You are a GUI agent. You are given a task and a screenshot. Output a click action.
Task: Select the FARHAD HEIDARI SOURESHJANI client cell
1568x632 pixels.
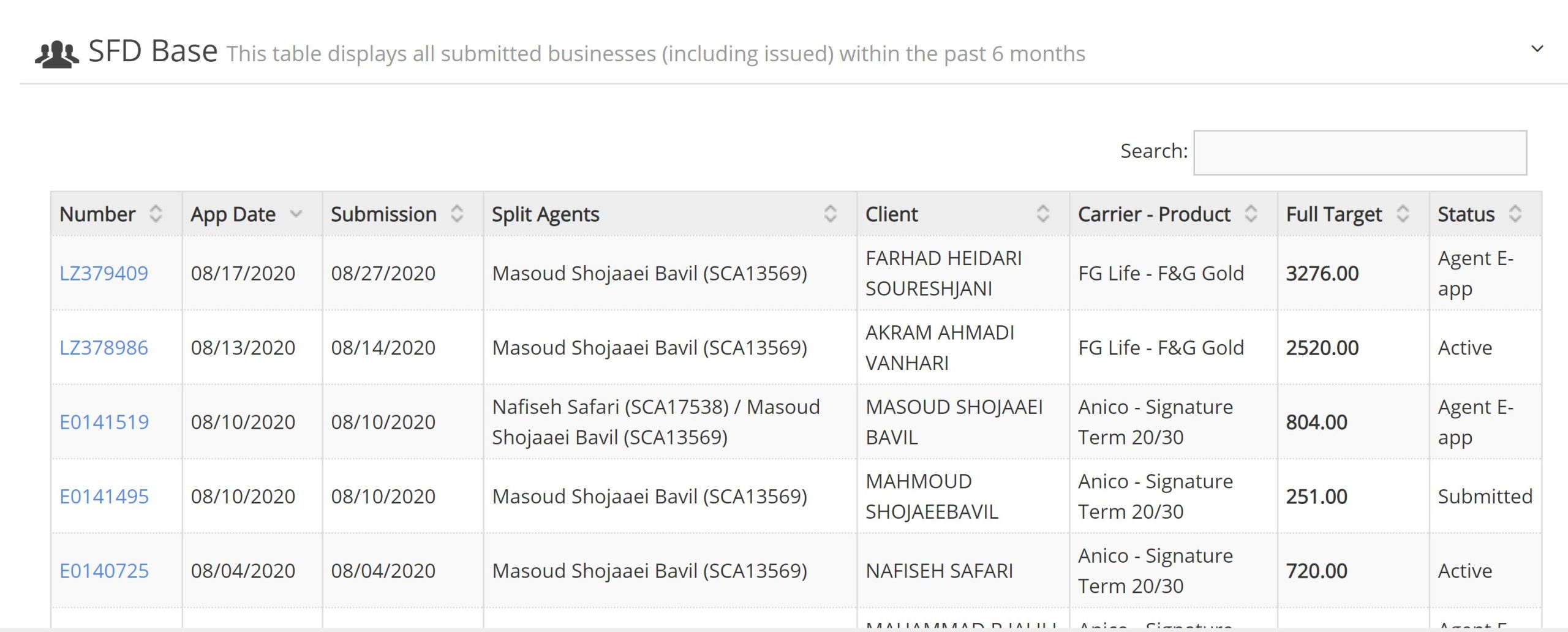pyautogui.click(x=943, y=273)
